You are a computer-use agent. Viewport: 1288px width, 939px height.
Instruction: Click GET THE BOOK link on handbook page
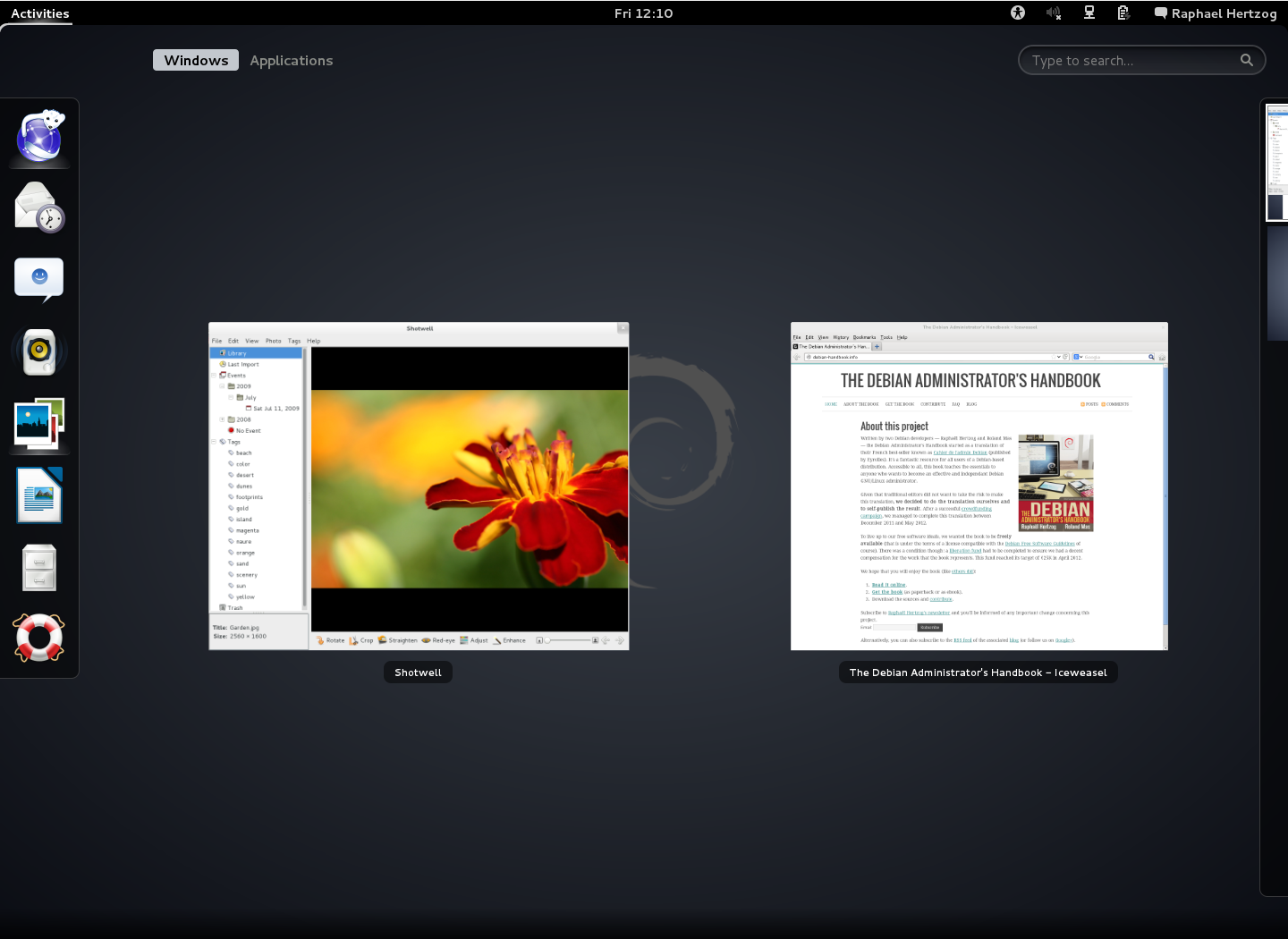(x=900, y=404)
